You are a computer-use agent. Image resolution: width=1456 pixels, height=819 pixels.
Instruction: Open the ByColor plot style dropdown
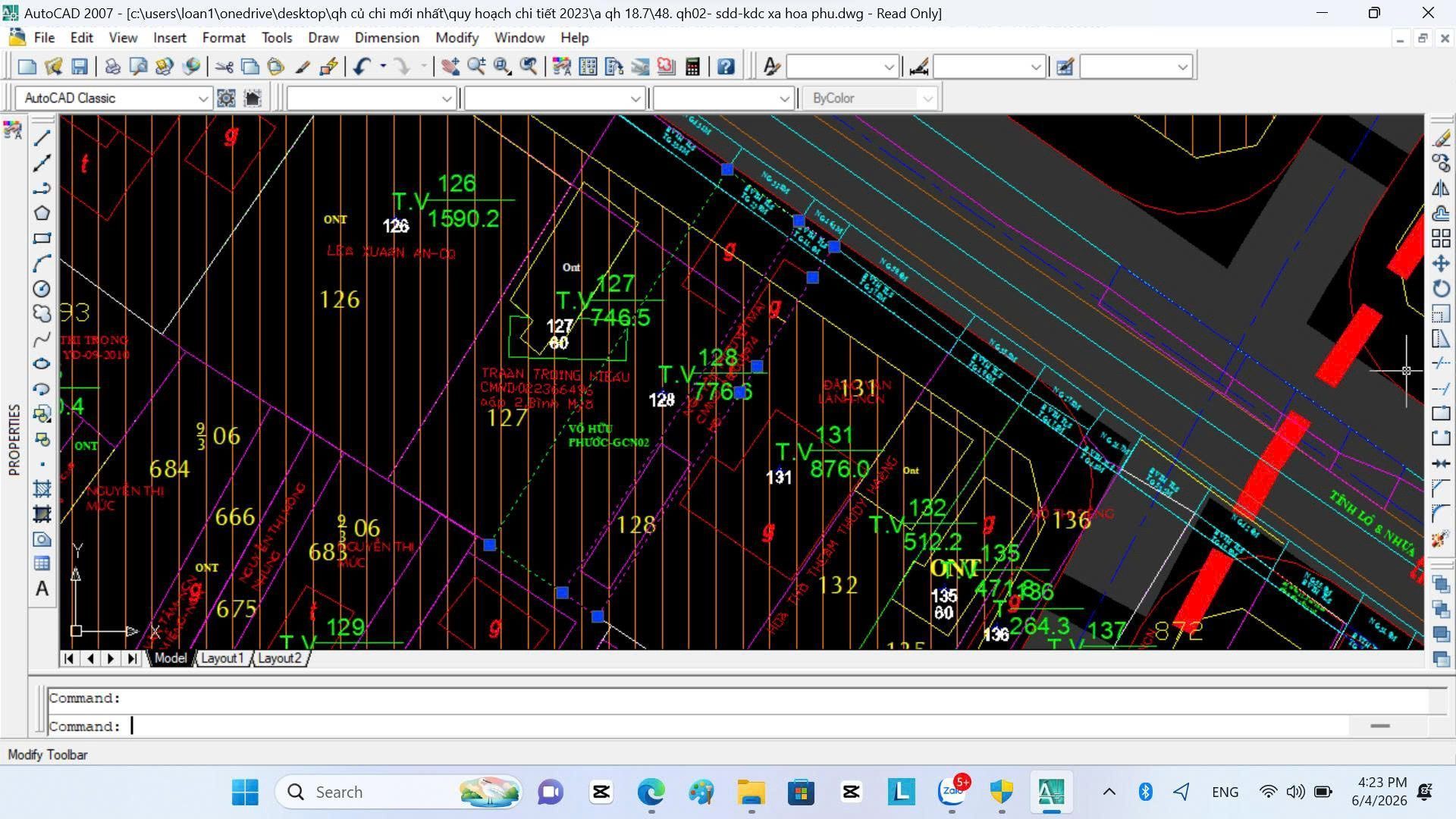coord(871,99)
